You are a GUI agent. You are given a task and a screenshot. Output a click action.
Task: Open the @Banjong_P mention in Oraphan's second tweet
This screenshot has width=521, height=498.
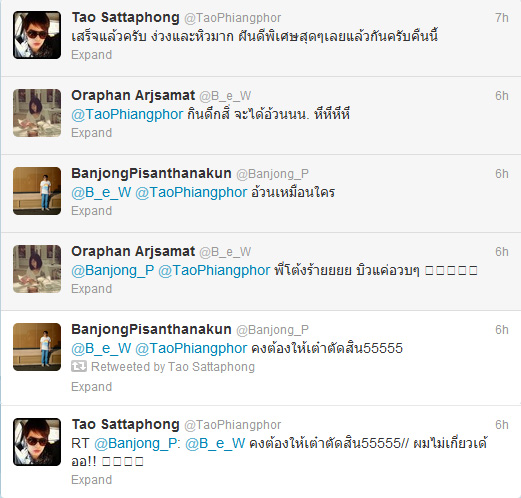[113, 270]
